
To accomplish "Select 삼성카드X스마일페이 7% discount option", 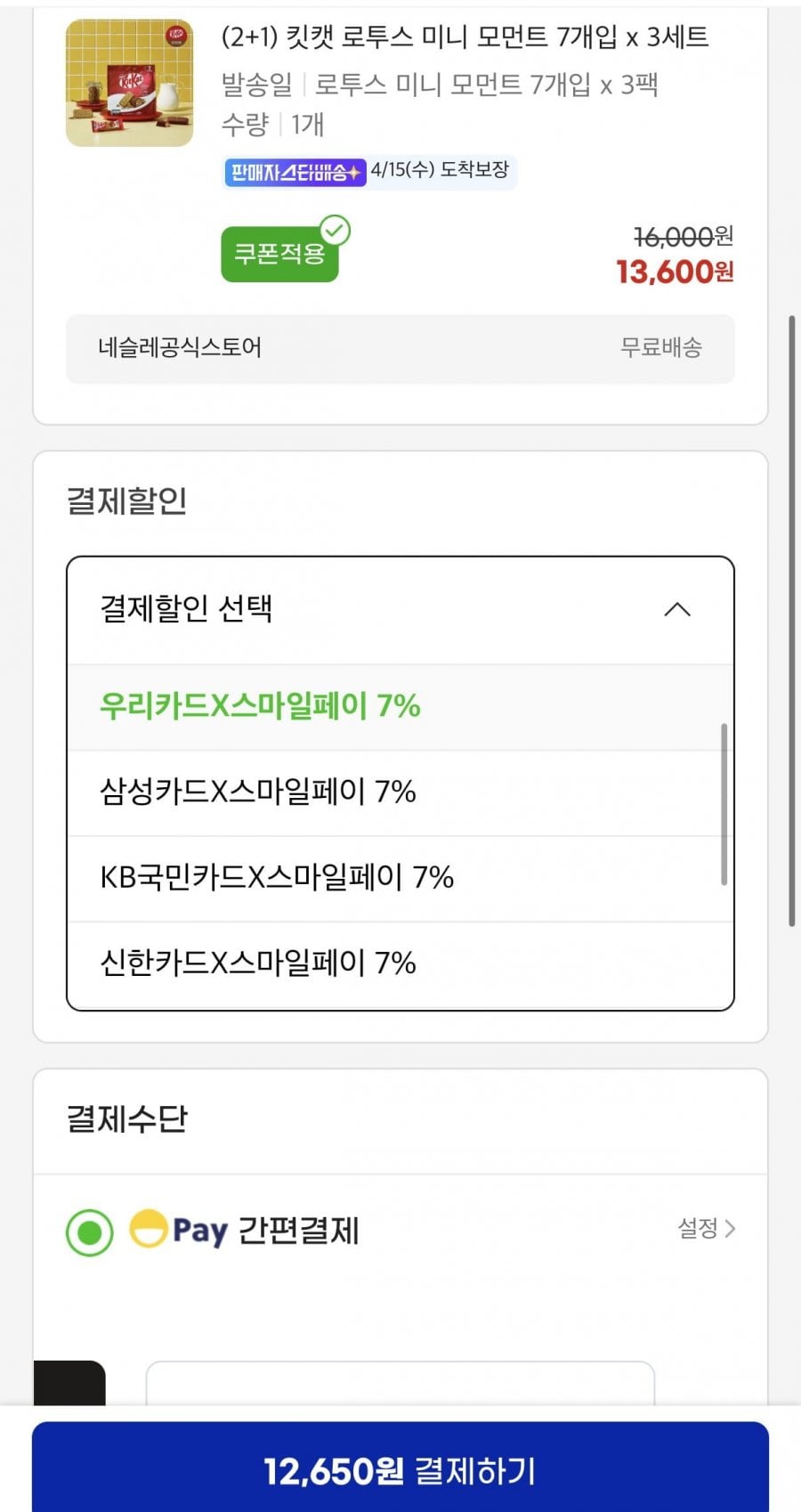I will (x=258, y=792).
